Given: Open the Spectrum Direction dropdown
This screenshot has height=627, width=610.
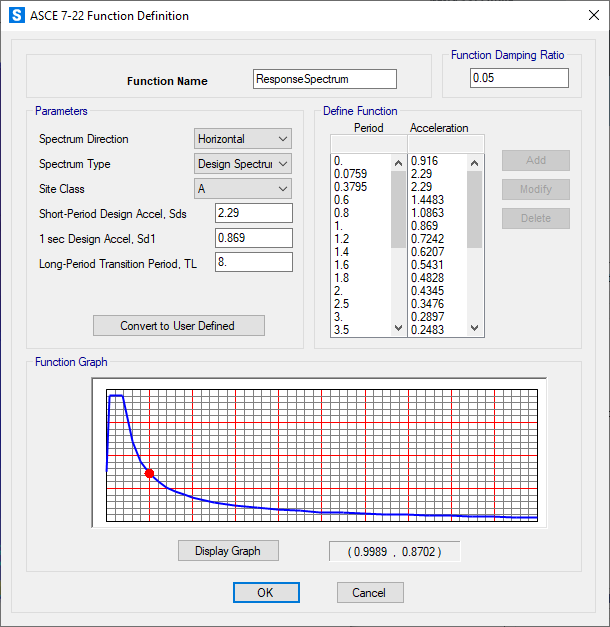Looking at the screenshot, I should [242, 139].
